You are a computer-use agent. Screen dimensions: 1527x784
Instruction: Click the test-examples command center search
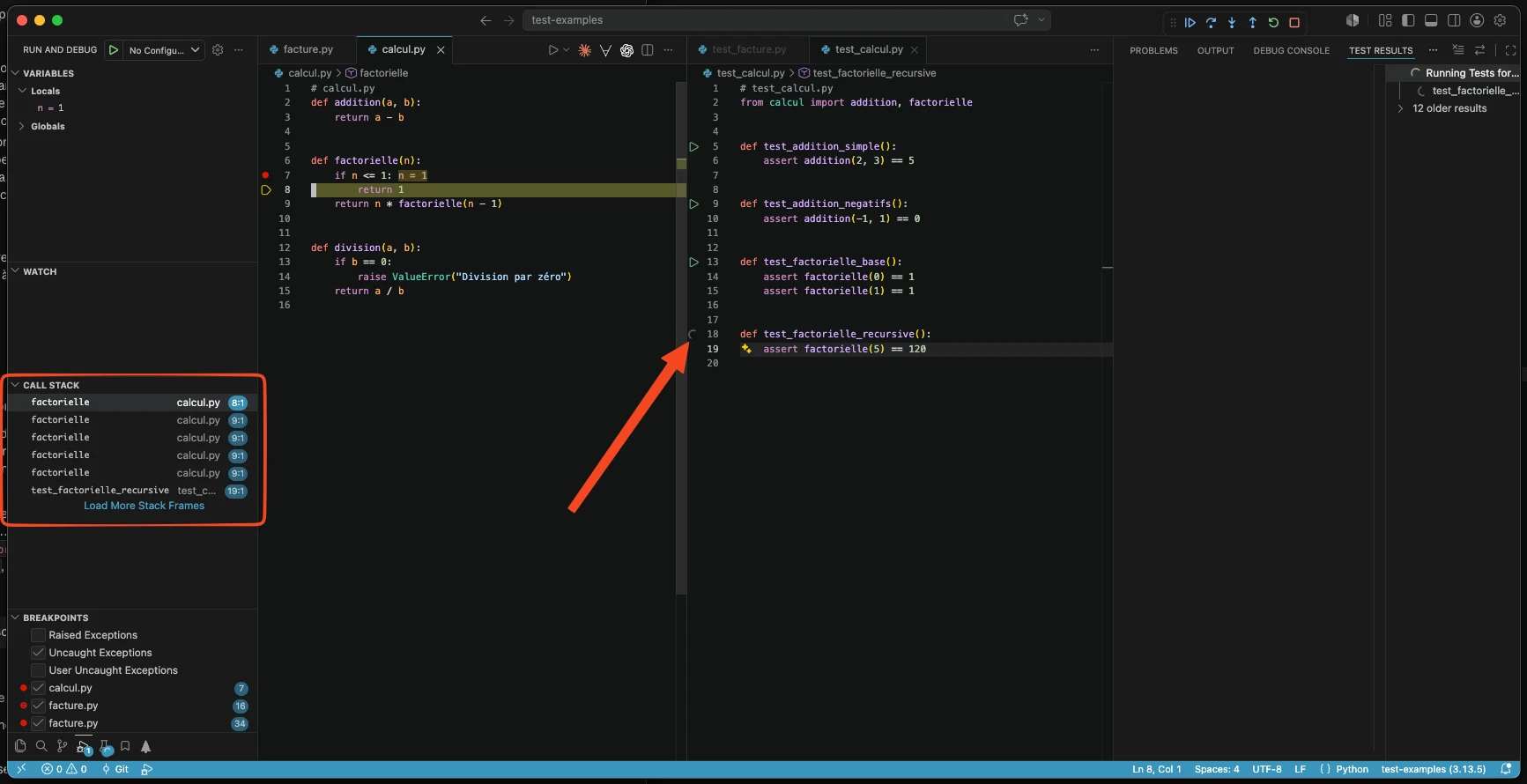point(786,20)
